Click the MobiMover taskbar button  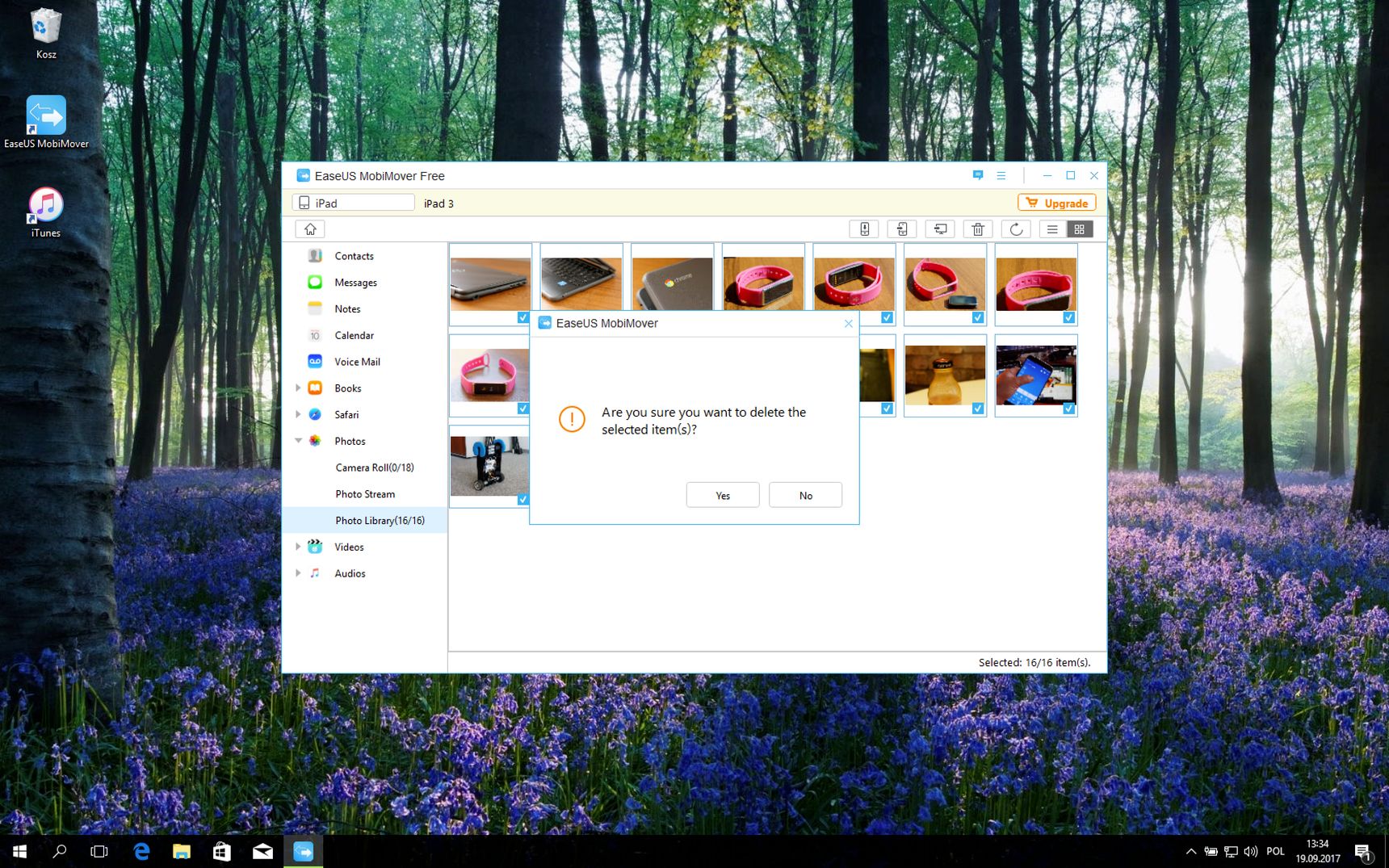[303, 851]
